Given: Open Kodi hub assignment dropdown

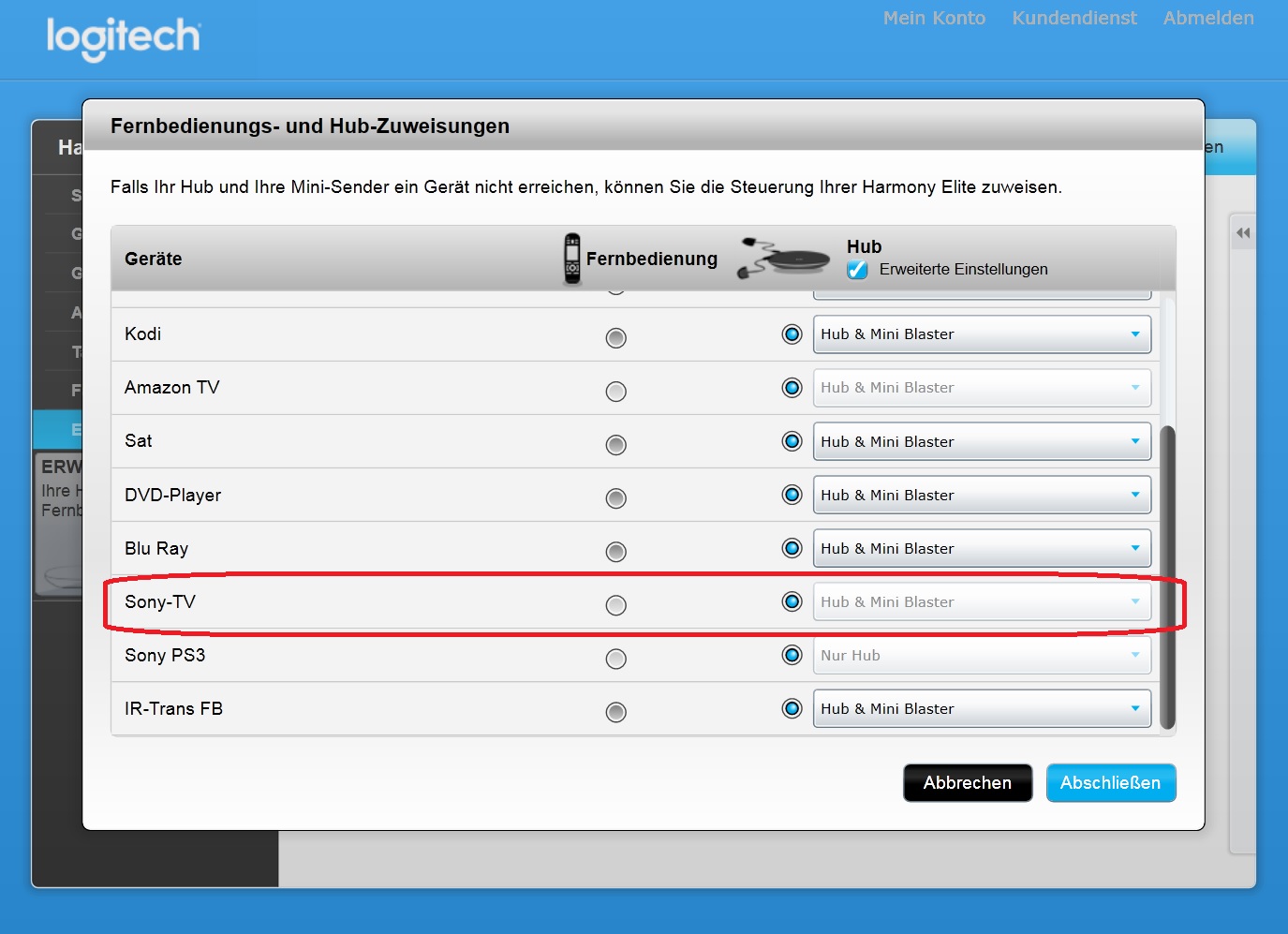Looking at the screenshot, I should click(981, 334).
